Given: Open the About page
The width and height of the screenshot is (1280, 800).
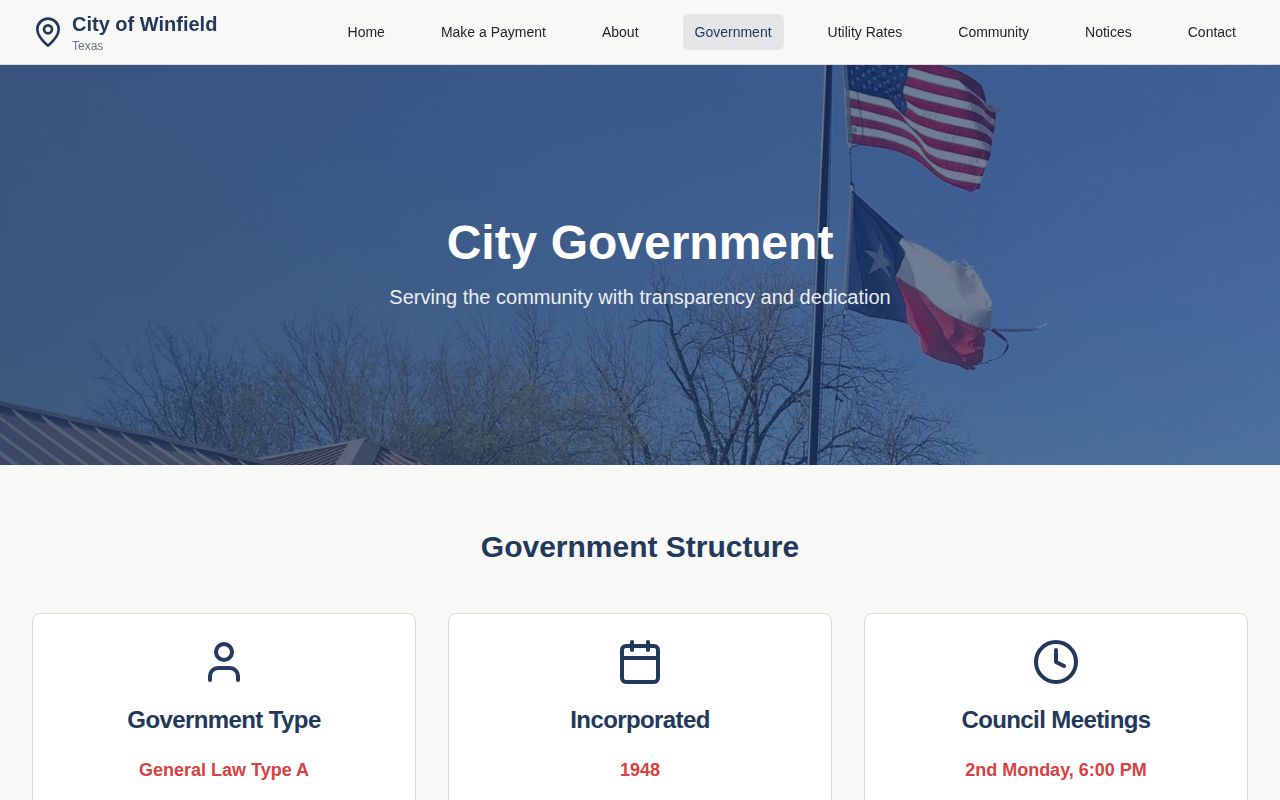Looking at the screenshot, I should 620,32.
